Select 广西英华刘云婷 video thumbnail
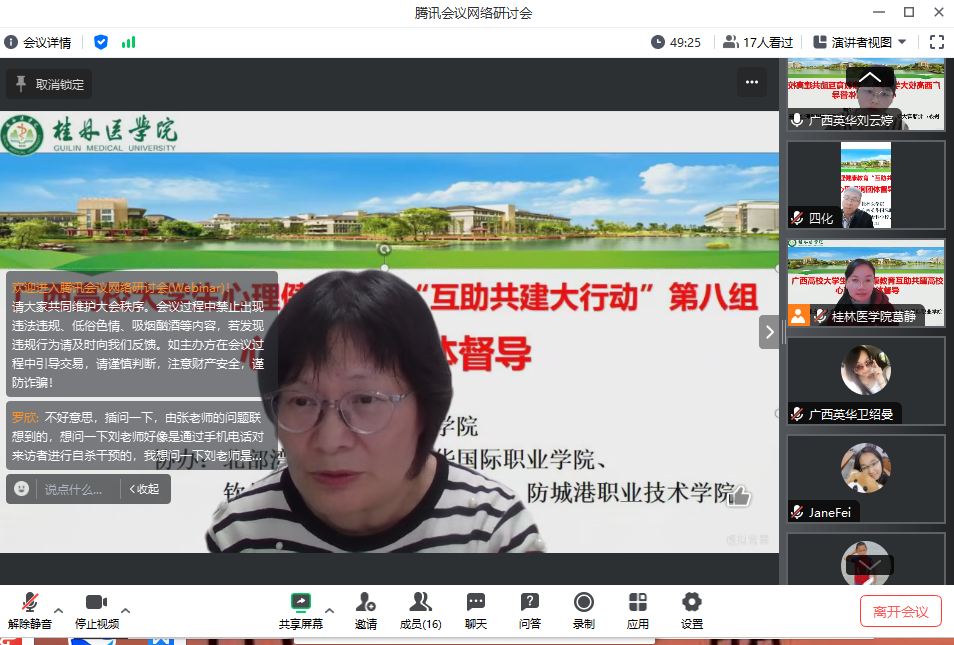The image size is (954, 645). (x=866, y=94)
